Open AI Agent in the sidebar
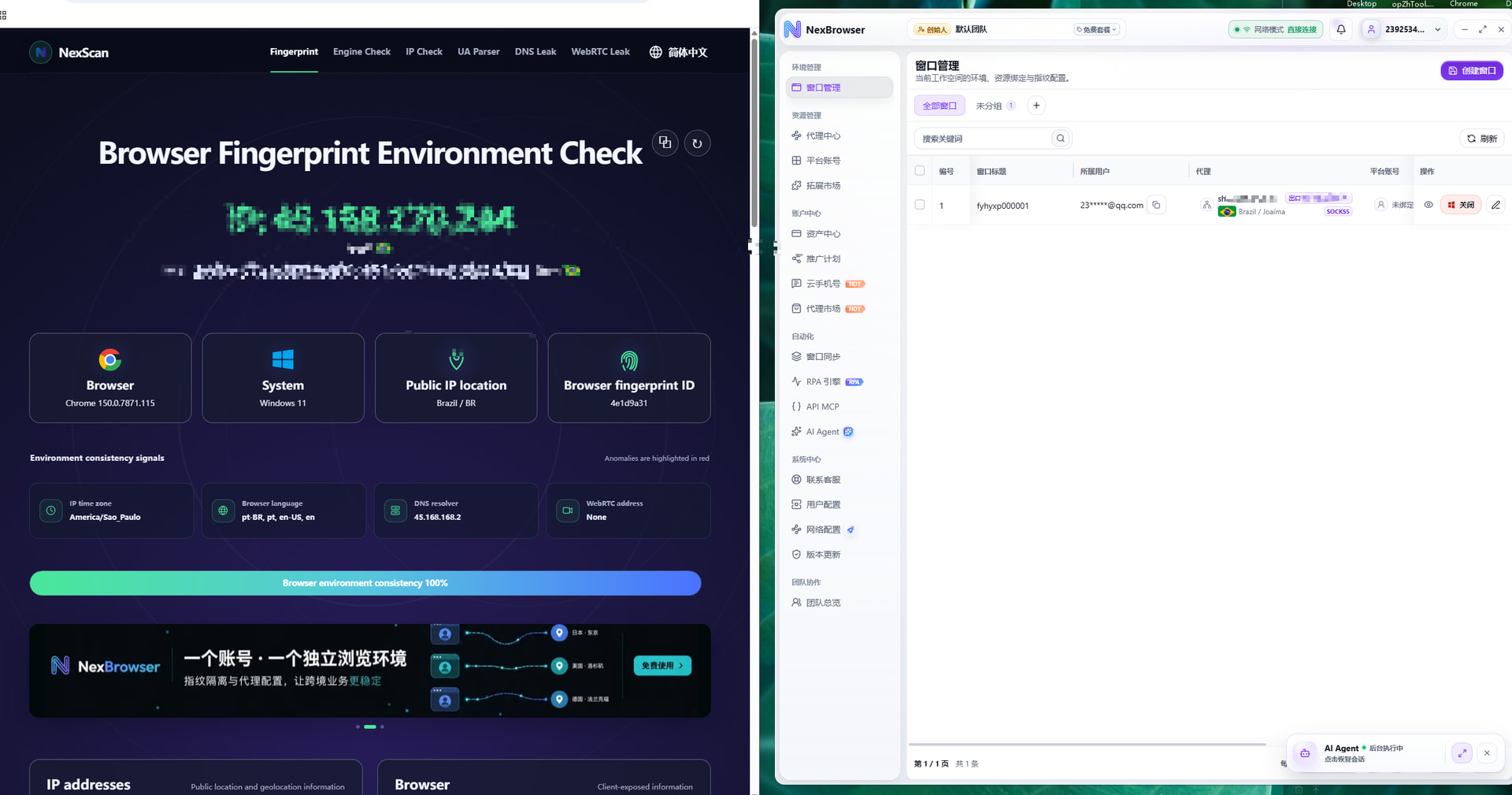1512x795 pixels. pyautogui.click(x=839, y=432)
